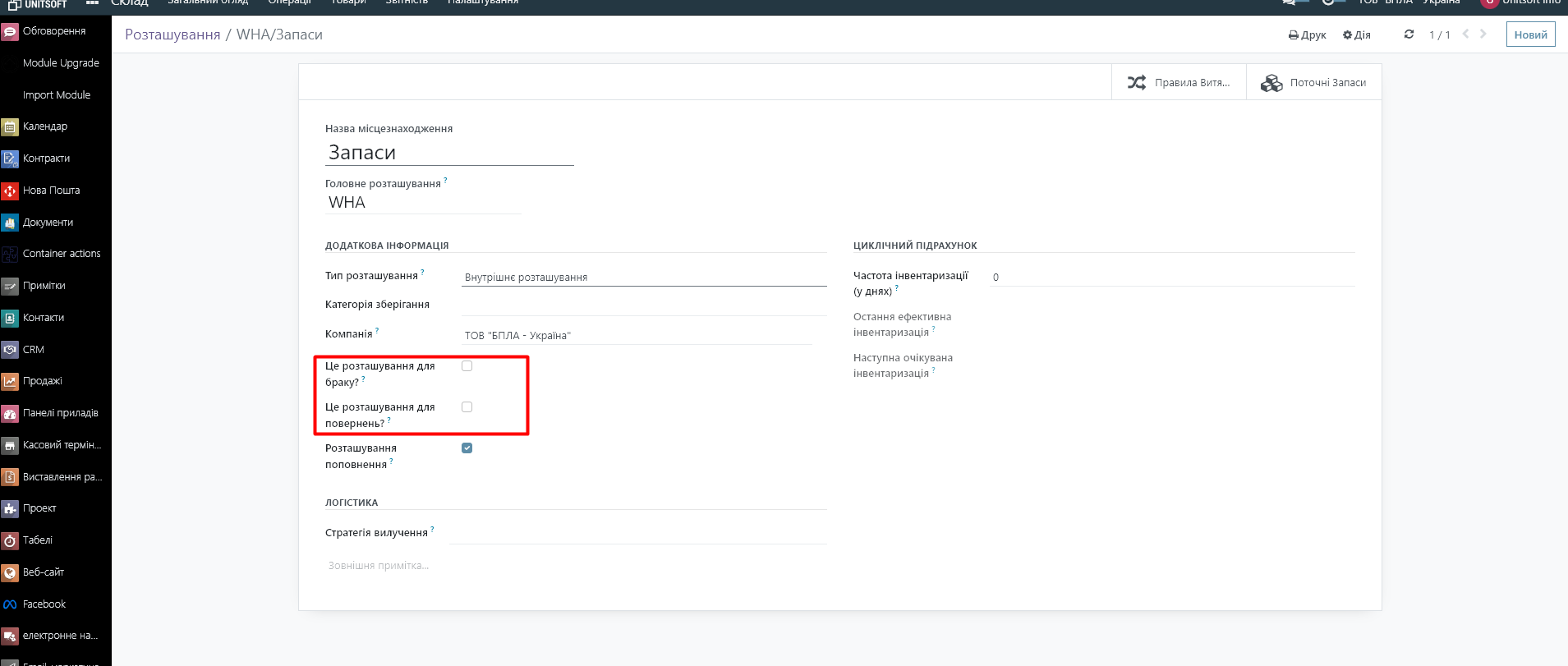Open the Календар sidebar icon
This screenshot has width=1568, height=666.
coord(10,126)
